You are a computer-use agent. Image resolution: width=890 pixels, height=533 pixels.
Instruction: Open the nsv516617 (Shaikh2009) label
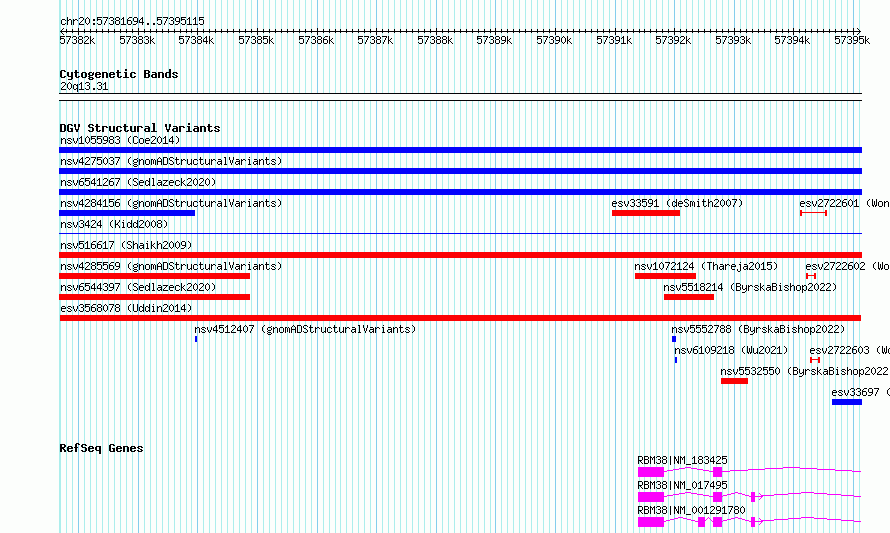coord(127,245)
